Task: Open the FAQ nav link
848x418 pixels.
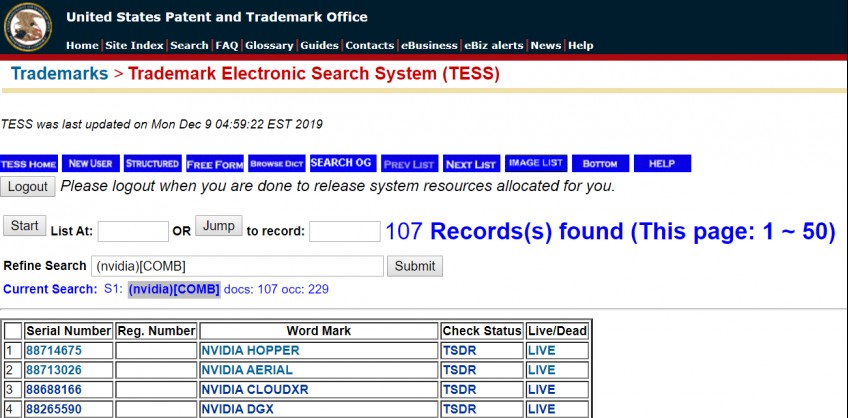Action: [x=227, y=46]
